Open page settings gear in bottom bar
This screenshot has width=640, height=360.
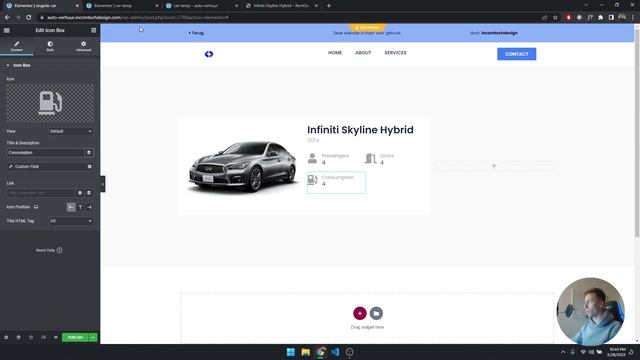(x=6, y=338)
